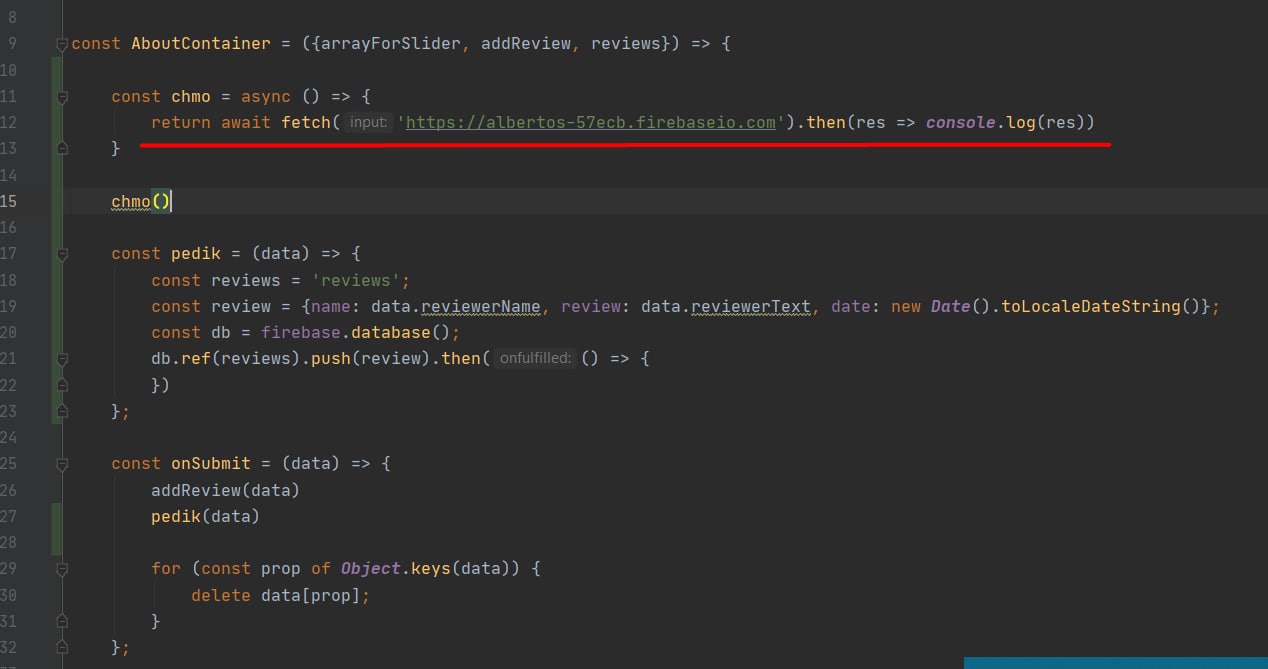Screen dimensions: 1268x669
Task: Collapse the AboutContainer function on line 9
Action: click(x=62, y=44)
